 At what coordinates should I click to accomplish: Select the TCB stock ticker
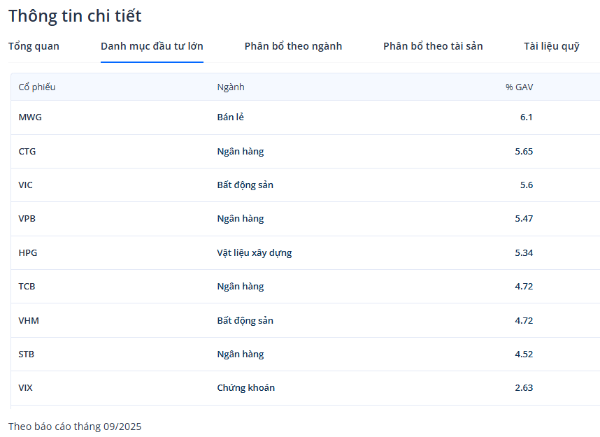click(28, 287)
